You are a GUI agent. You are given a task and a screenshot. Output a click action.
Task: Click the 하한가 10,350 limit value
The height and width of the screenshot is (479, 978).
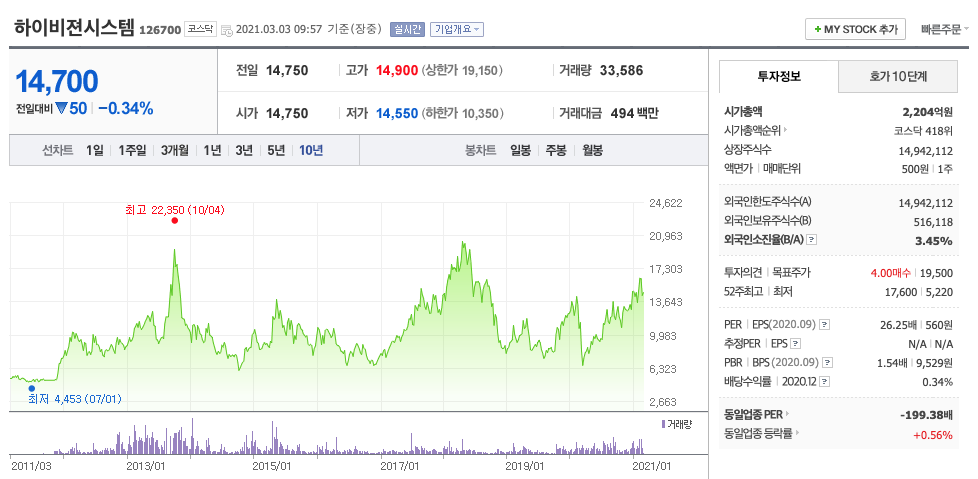[x=462, y=114]
